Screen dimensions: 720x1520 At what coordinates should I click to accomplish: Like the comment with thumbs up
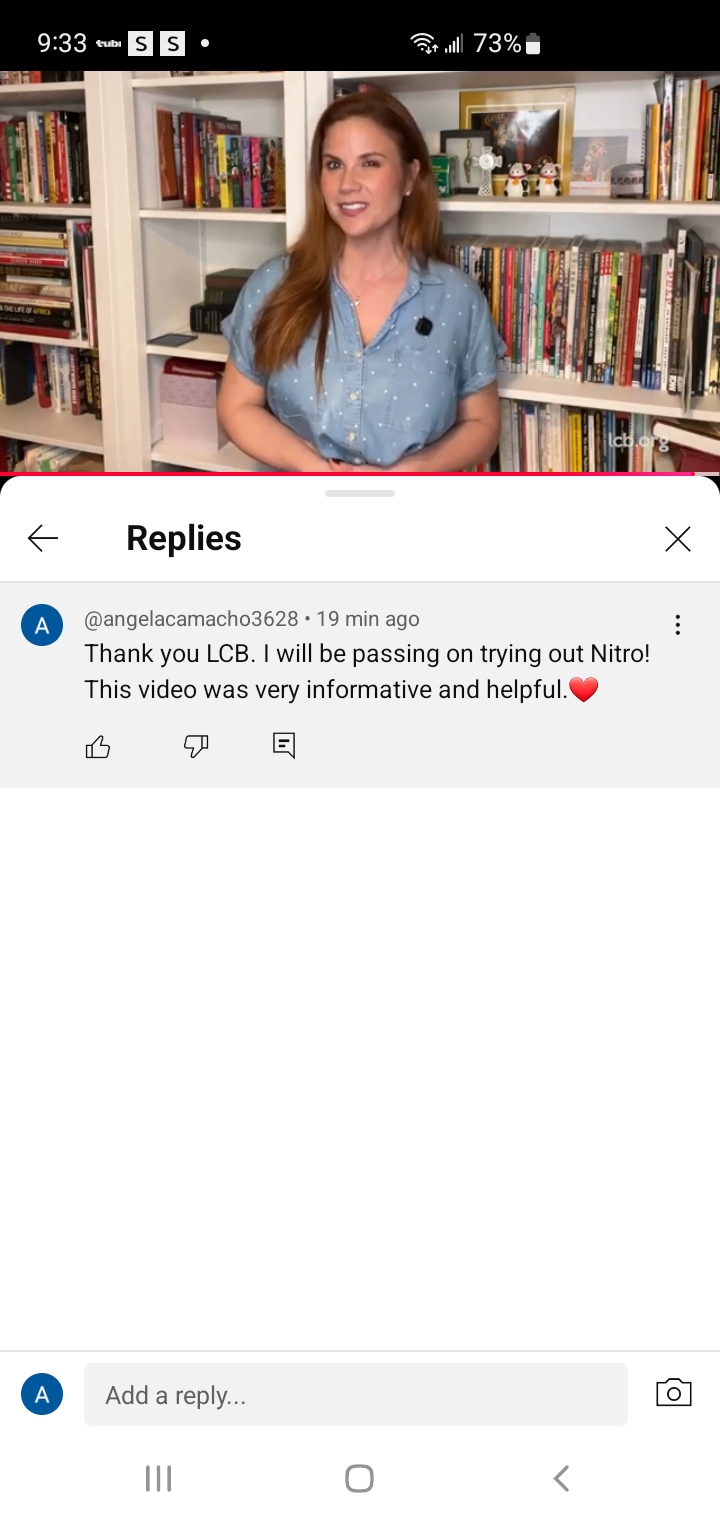[98, 746]
